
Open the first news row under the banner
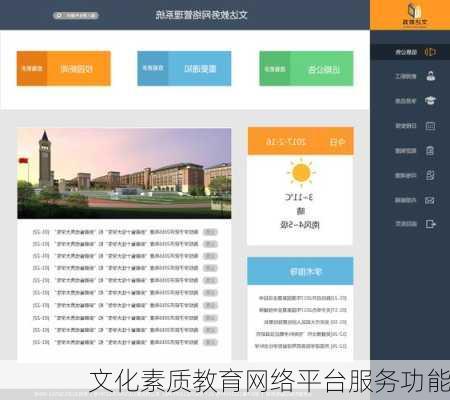pos(125,232)
